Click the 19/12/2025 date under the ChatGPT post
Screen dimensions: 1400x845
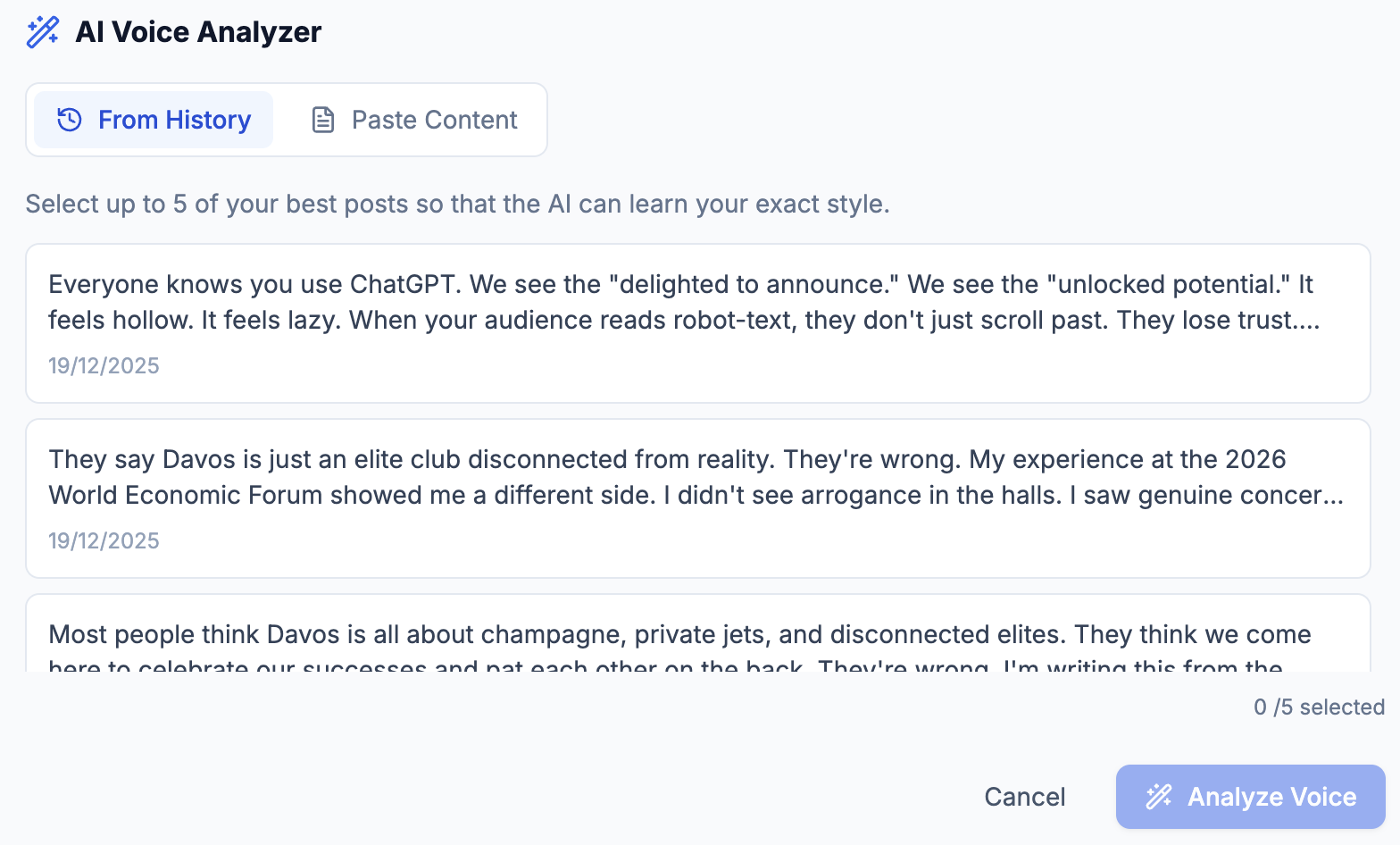pyautogui.click(x=104, y=365)
